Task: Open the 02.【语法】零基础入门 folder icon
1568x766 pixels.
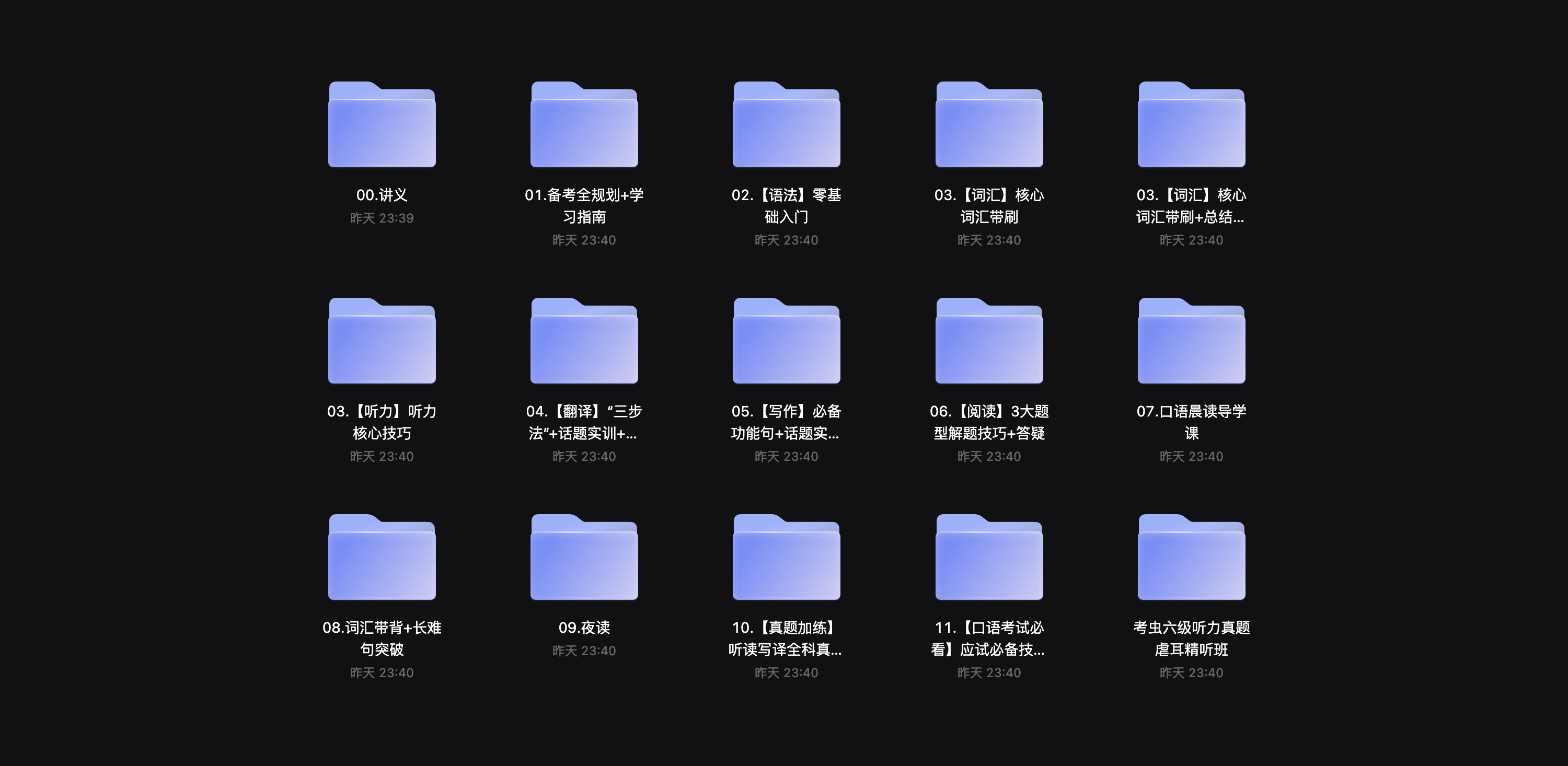Action: (787, 124)
